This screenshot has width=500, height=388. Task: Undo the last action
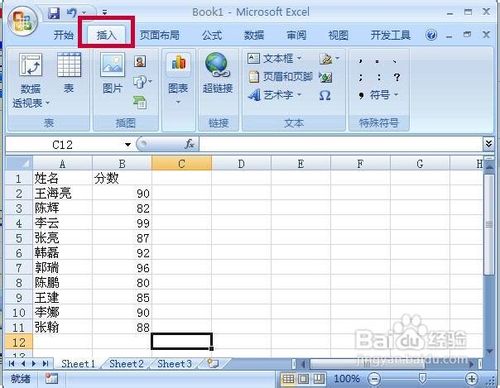(72, 13)
